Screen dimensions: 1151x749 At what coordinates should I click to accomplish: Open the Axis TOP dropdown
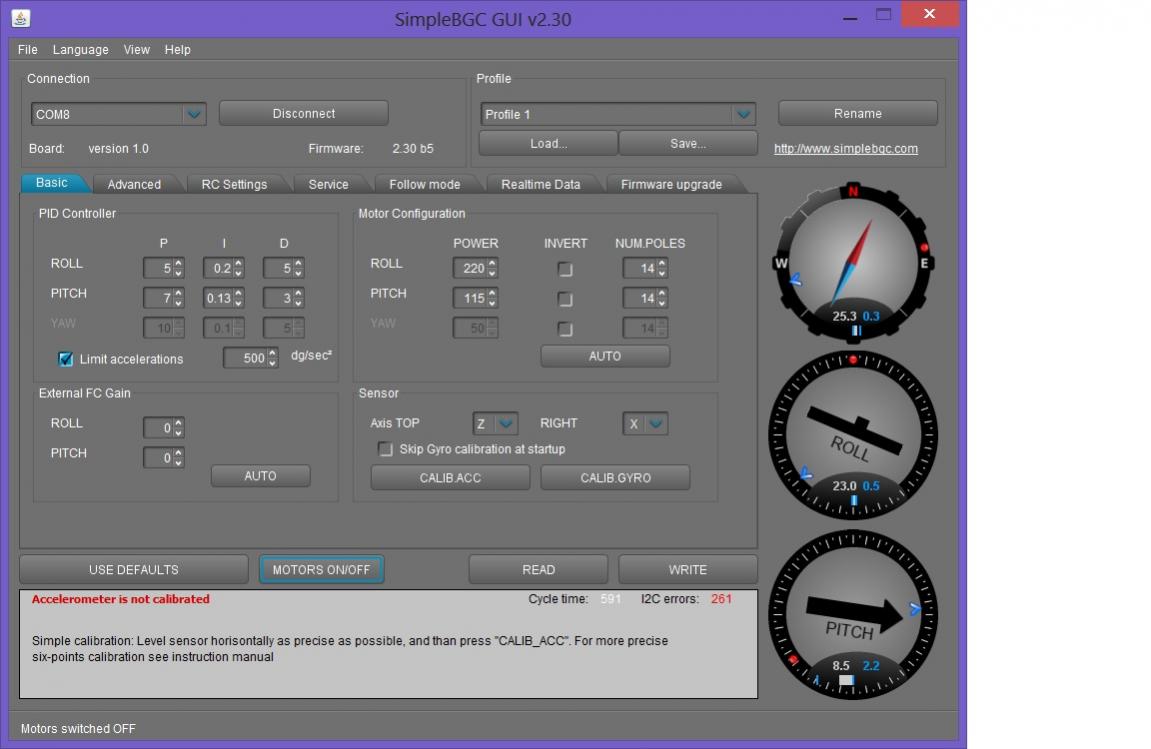click(x=495, y=424)
